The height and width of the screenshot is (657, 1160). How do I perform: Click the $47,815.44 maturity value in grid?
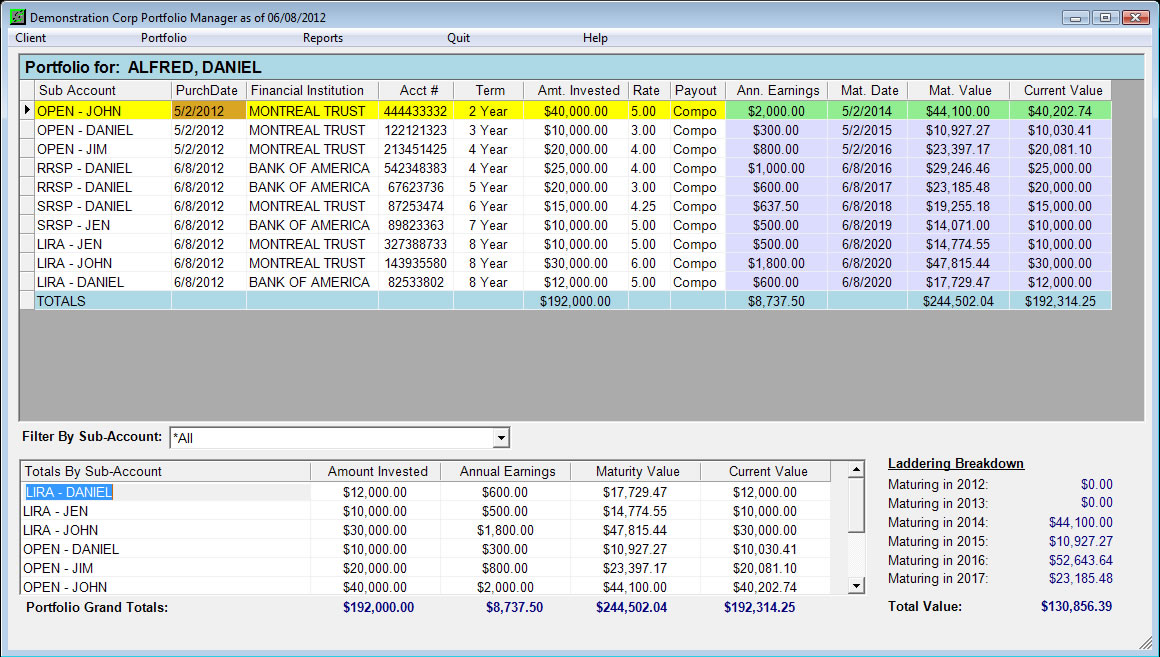(958, 263)
